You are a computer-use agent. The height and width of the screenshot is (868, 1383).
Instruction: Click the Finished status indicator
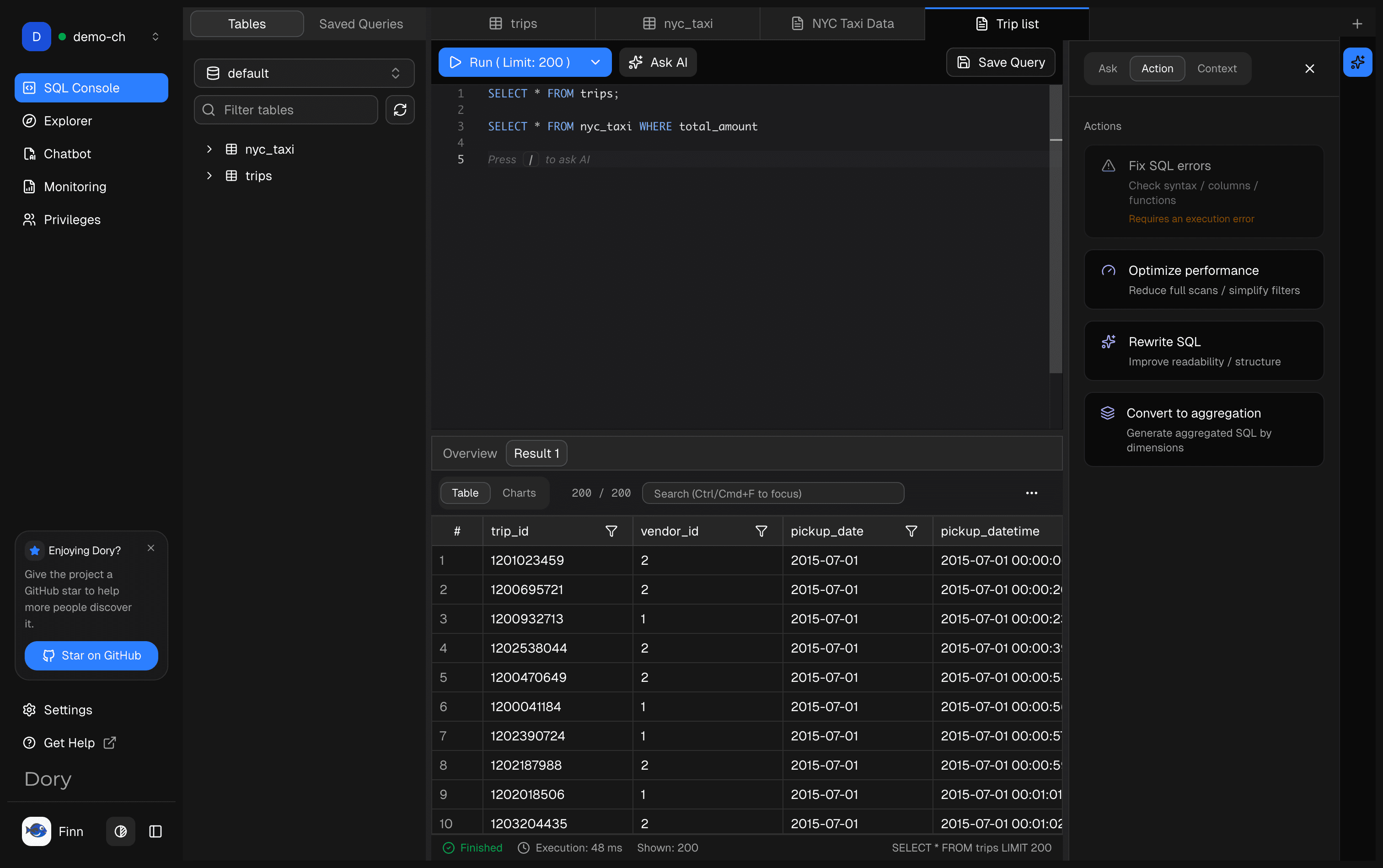[x=472, y=847]
